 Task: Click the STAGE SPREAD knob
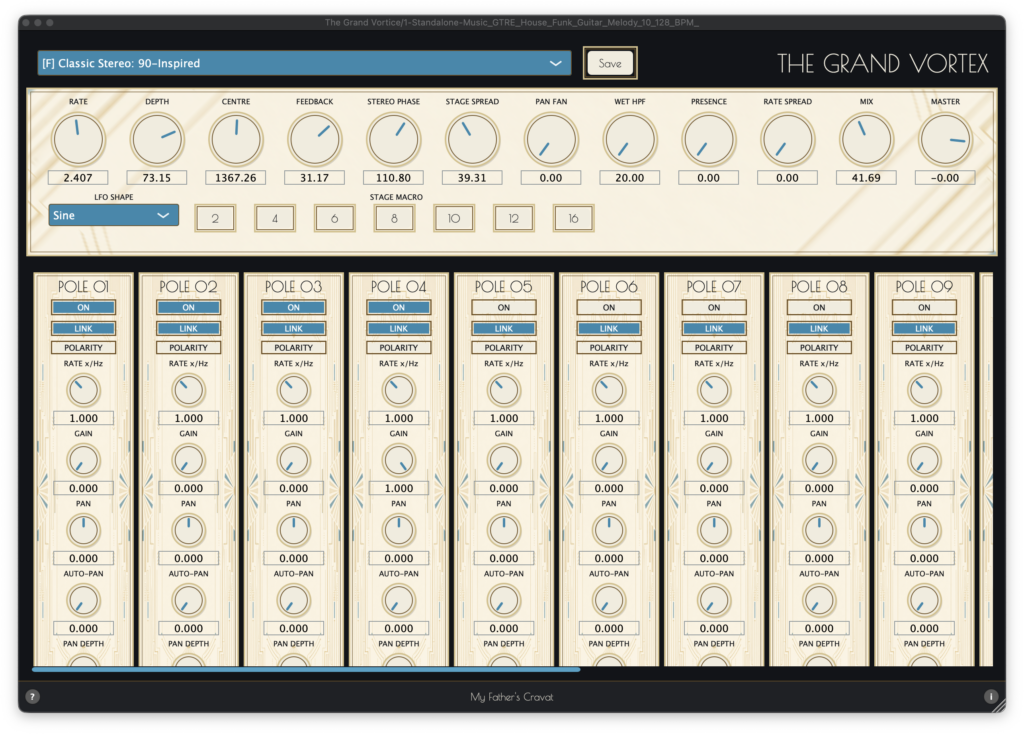[472, 139]
